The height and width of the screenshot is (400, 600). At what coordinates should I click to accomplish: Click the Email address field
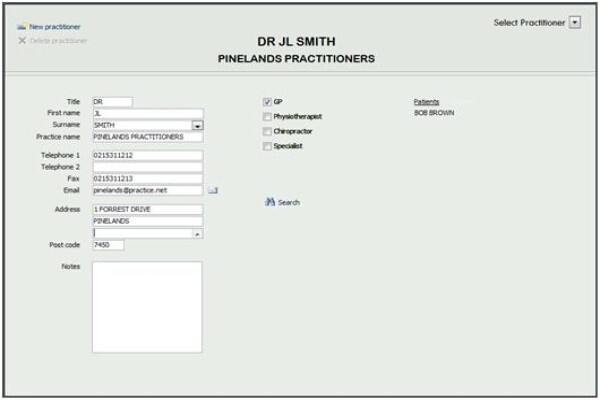pos(148,191)
